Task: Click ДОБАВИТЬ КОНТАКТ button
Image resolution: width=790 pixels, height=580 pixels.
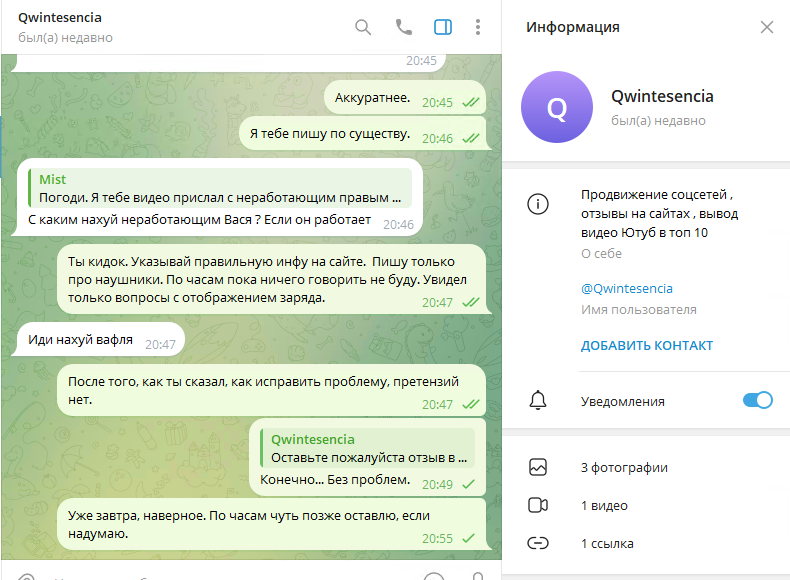Action: click(x=647, y=346)
